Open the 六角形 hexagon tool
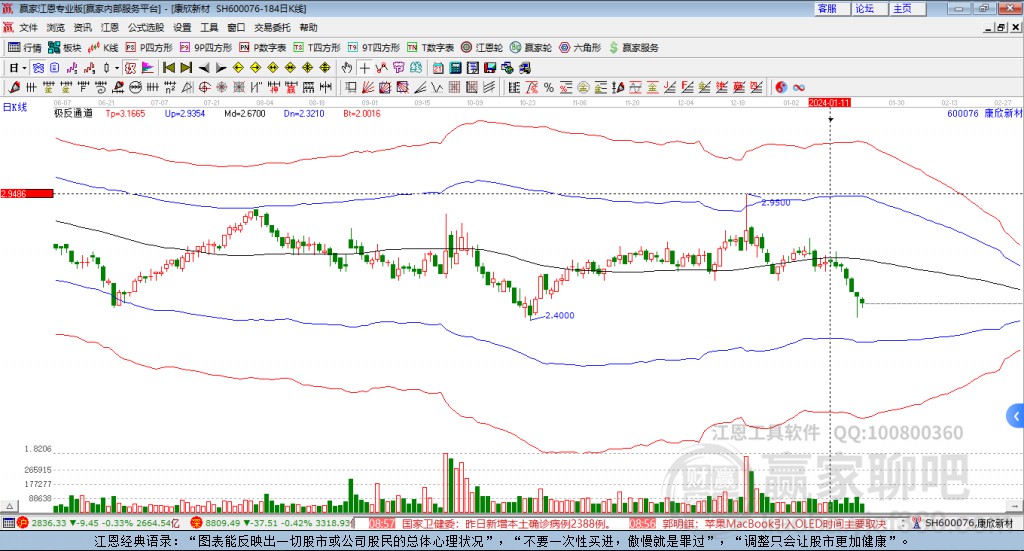The height and width of the screenshot is (551, 1024). click(x=580, y=48)
